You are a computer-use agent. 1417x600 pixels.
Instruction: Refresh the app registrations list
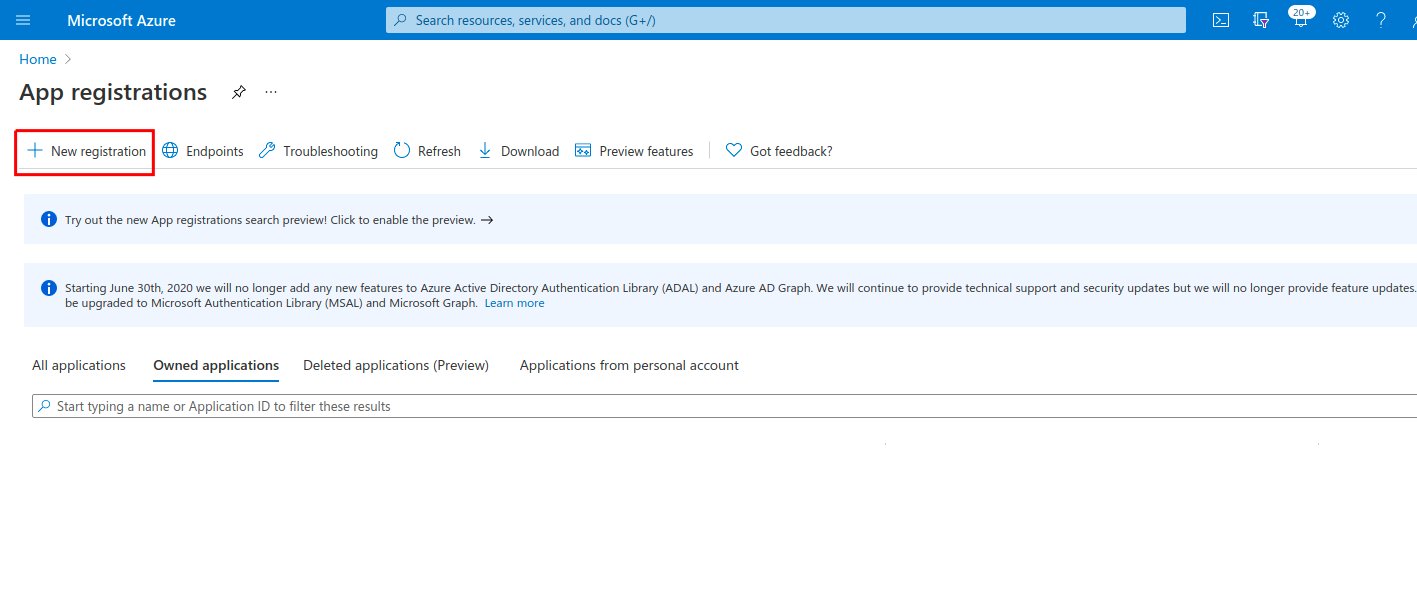coord(427,151)
